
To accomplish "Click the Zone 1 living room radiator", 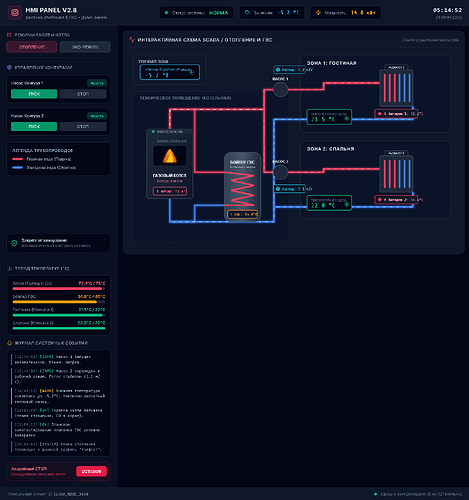I will (x=396, y=88).
